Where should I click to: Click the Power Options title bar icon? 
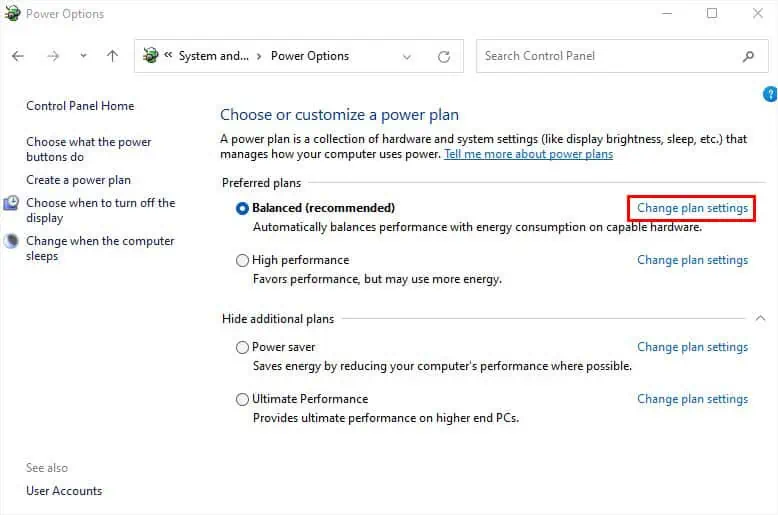11,14
